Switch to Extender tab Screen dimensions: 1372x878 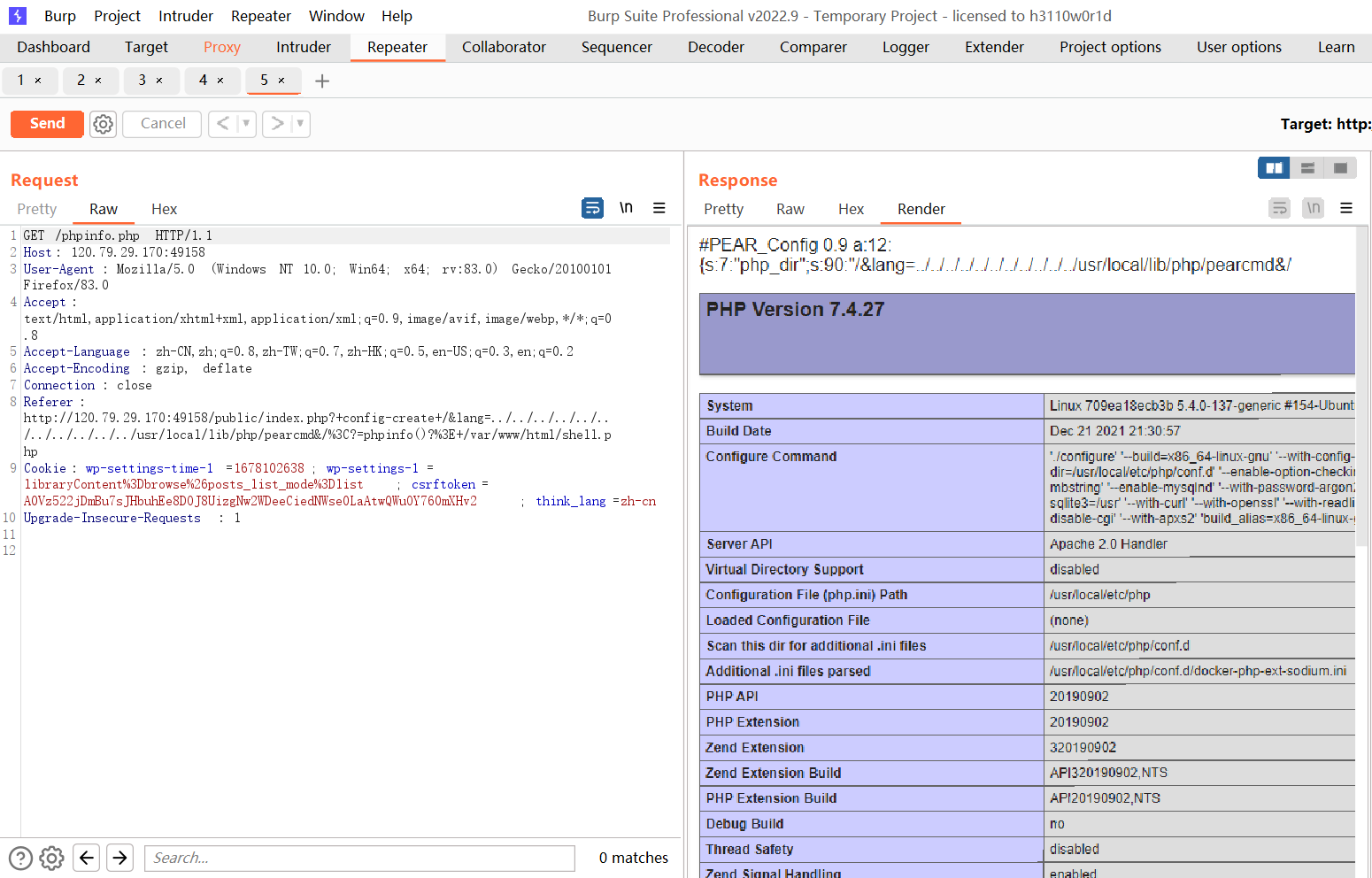pyautogui.click(x=994, y=47)
